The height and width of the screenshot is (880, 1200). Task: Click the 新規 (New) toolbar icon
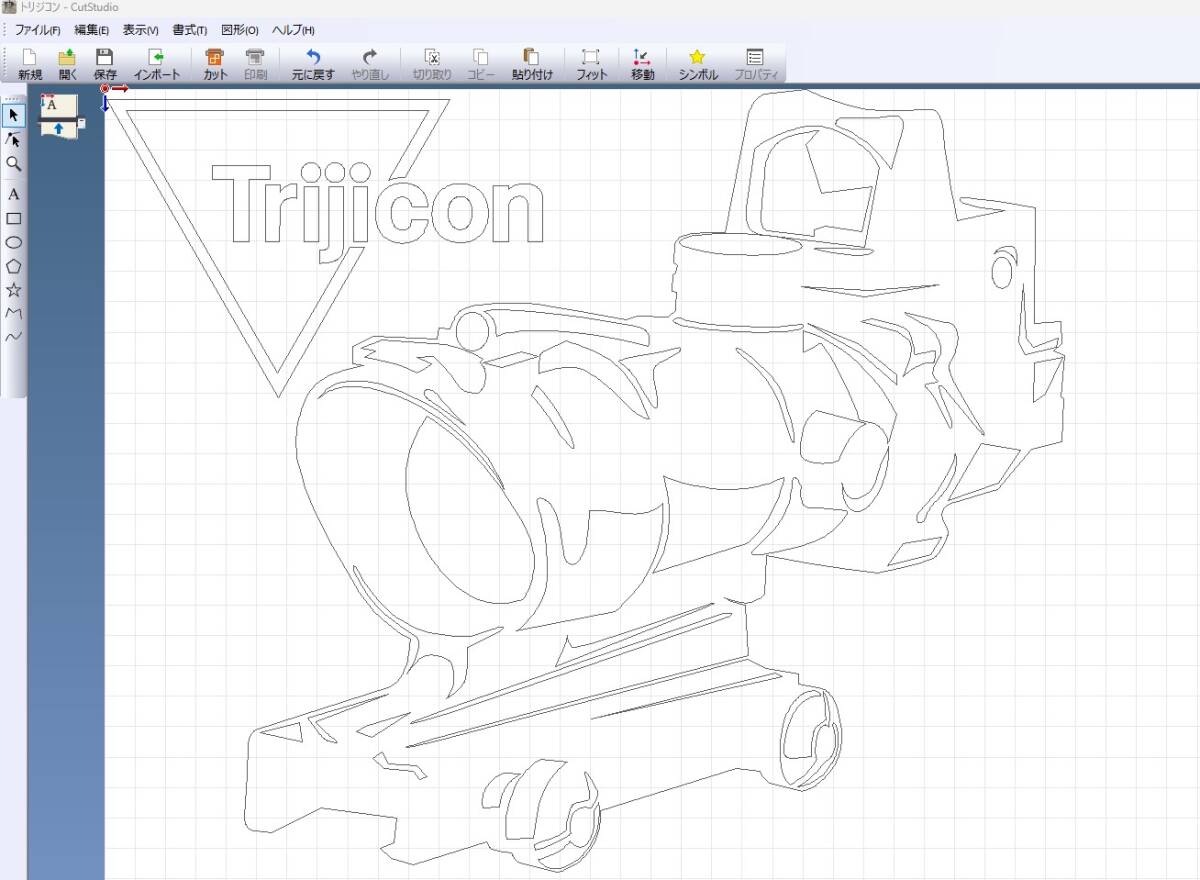pos(29,64)
